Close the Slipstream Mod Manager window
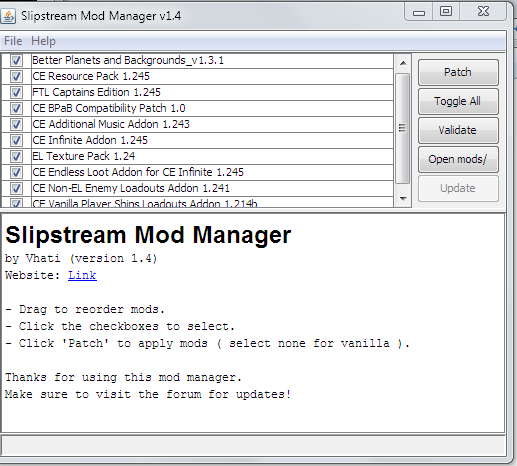The height and width of the screenshot is (466, 517). pos(483,12)
